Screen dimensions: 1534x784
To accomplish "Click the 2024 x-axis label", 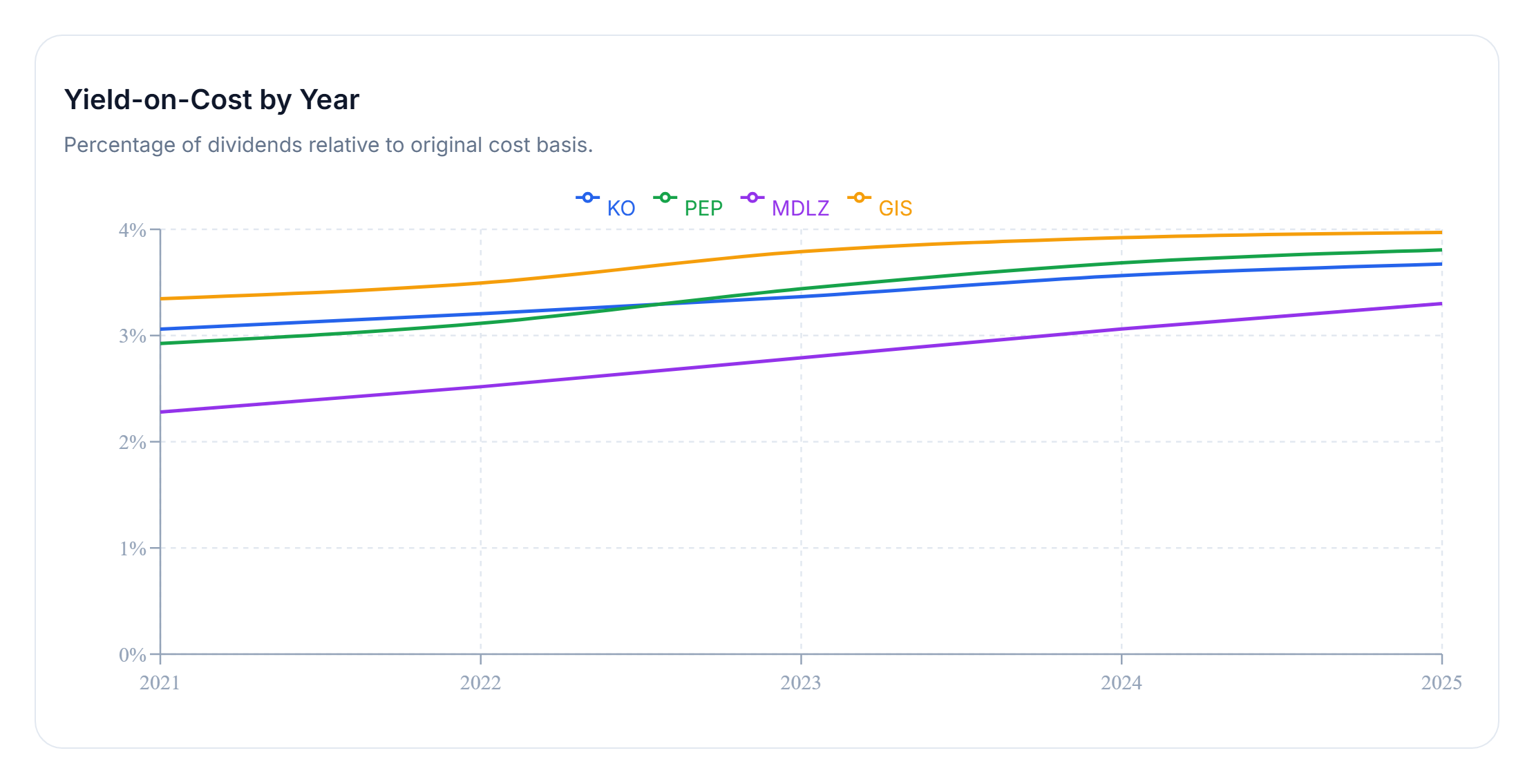I will click(x=1121, y=682).
